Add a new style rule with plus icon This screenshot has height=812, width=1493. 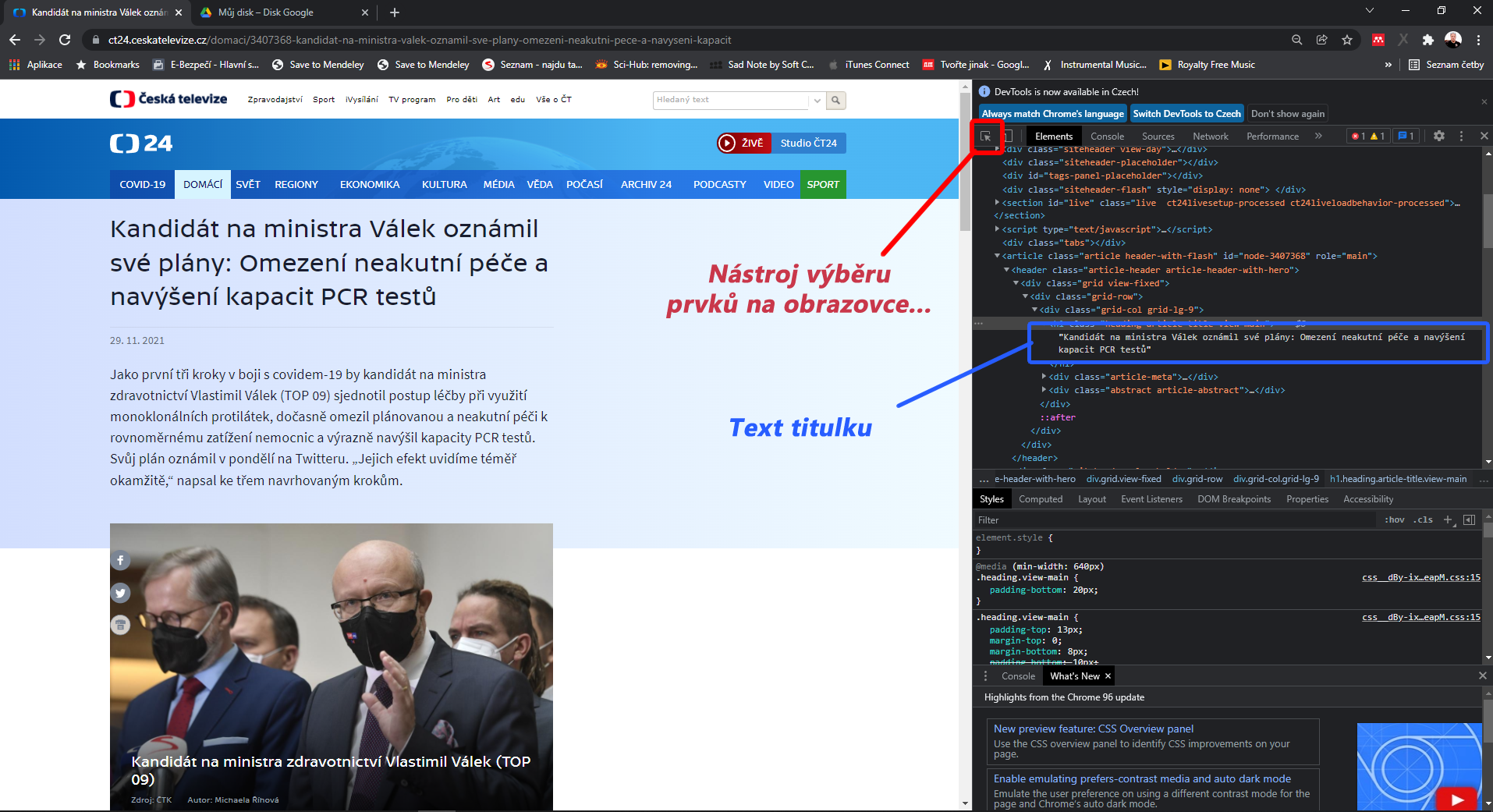1448,520
